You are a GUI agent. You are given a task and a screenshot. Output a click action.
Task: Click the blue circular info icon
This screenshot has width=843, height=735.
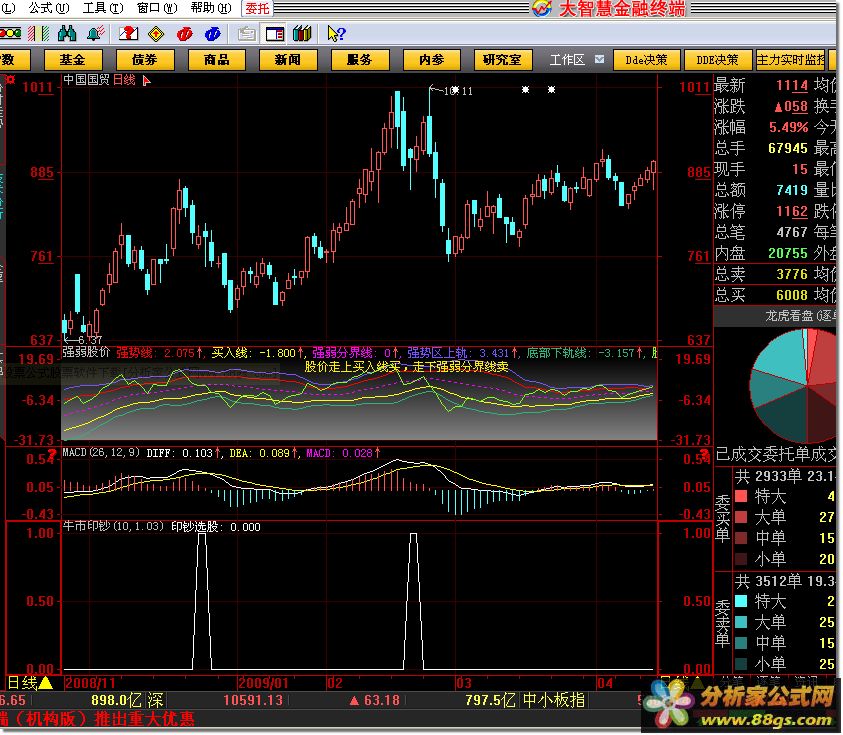click(212, 34)
